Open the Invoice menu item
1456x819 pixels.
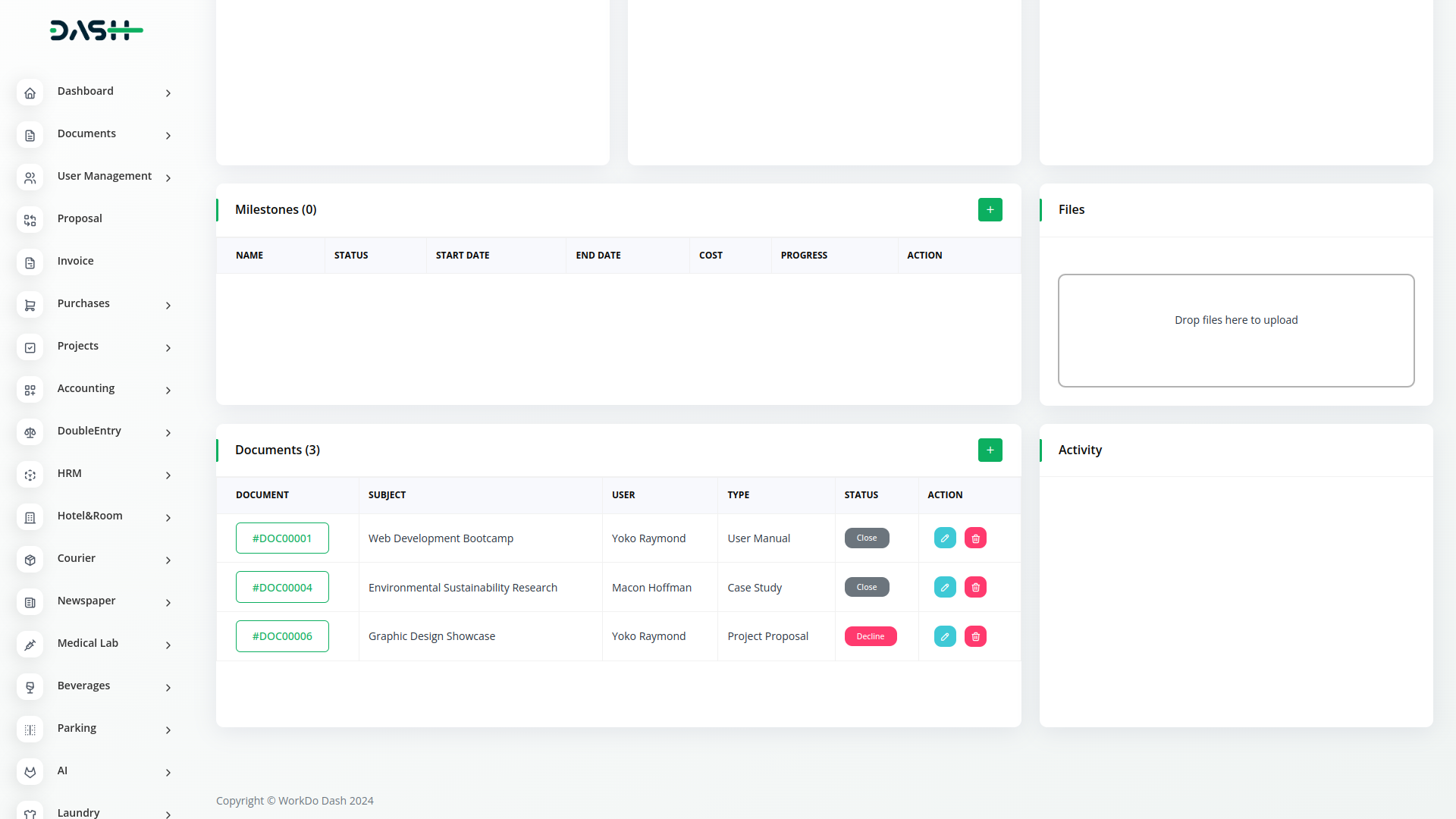tap(76, 261)
